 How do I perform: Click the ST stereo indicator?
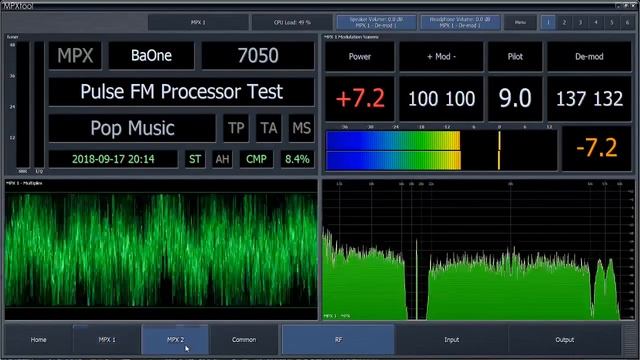tap(195, 159)
